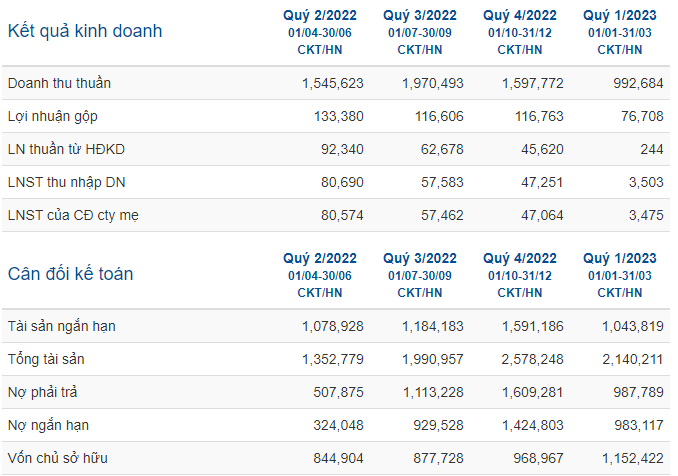This screenshot has width=678, height=476.
Task: Click the Doanh thu thuần row label
Action: pyautogui.click(x=59, y=83)
